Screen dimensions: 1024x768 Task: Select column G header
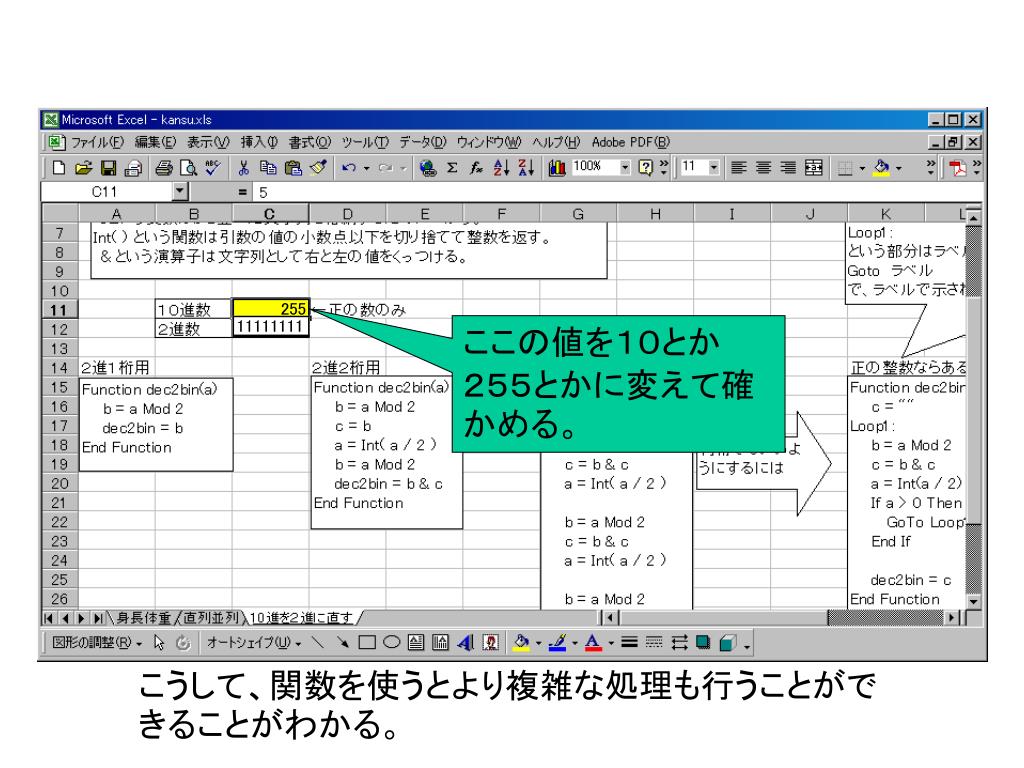click(578, 214)
